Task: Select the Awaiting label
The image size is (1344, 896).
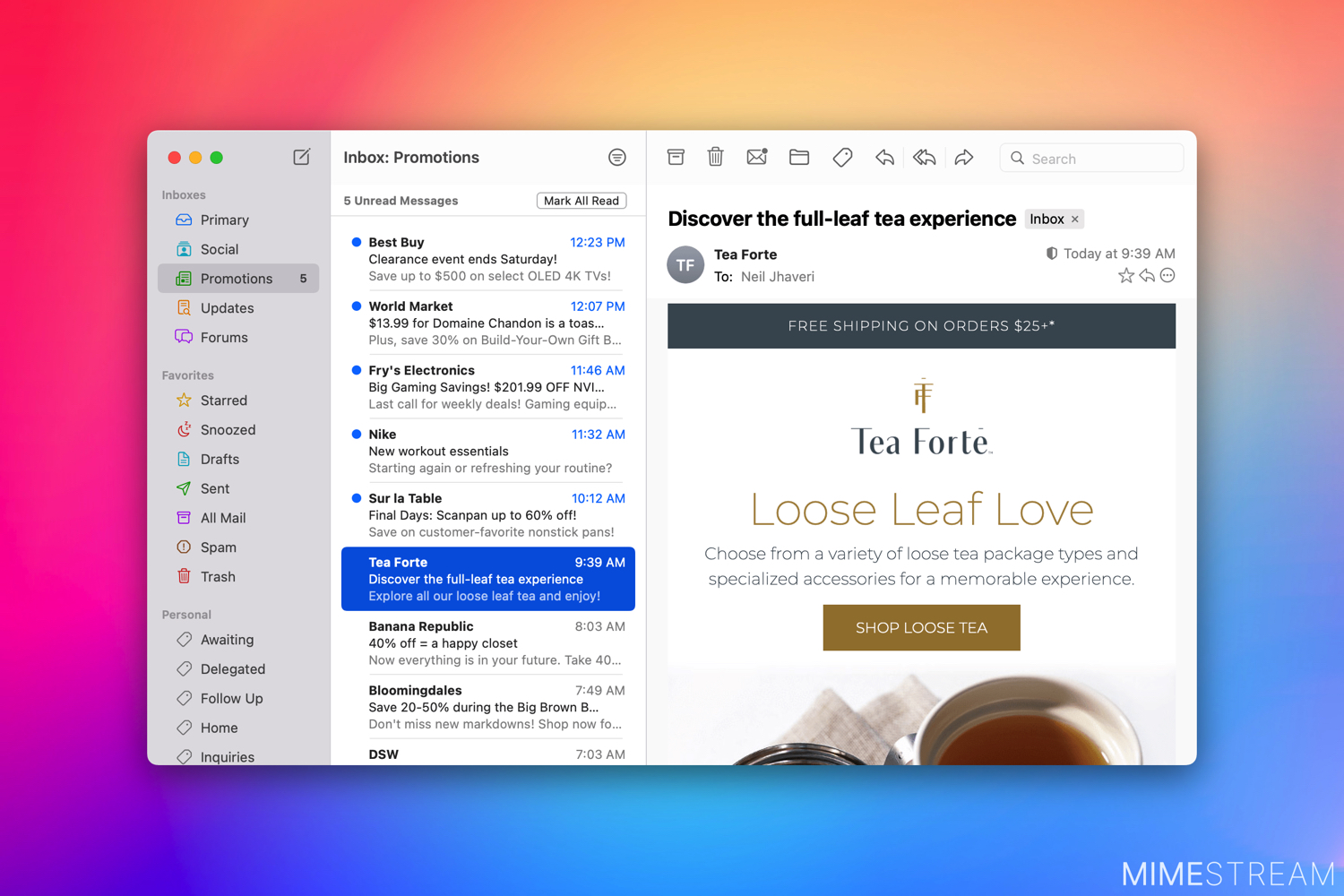Action: coord(238,640)
